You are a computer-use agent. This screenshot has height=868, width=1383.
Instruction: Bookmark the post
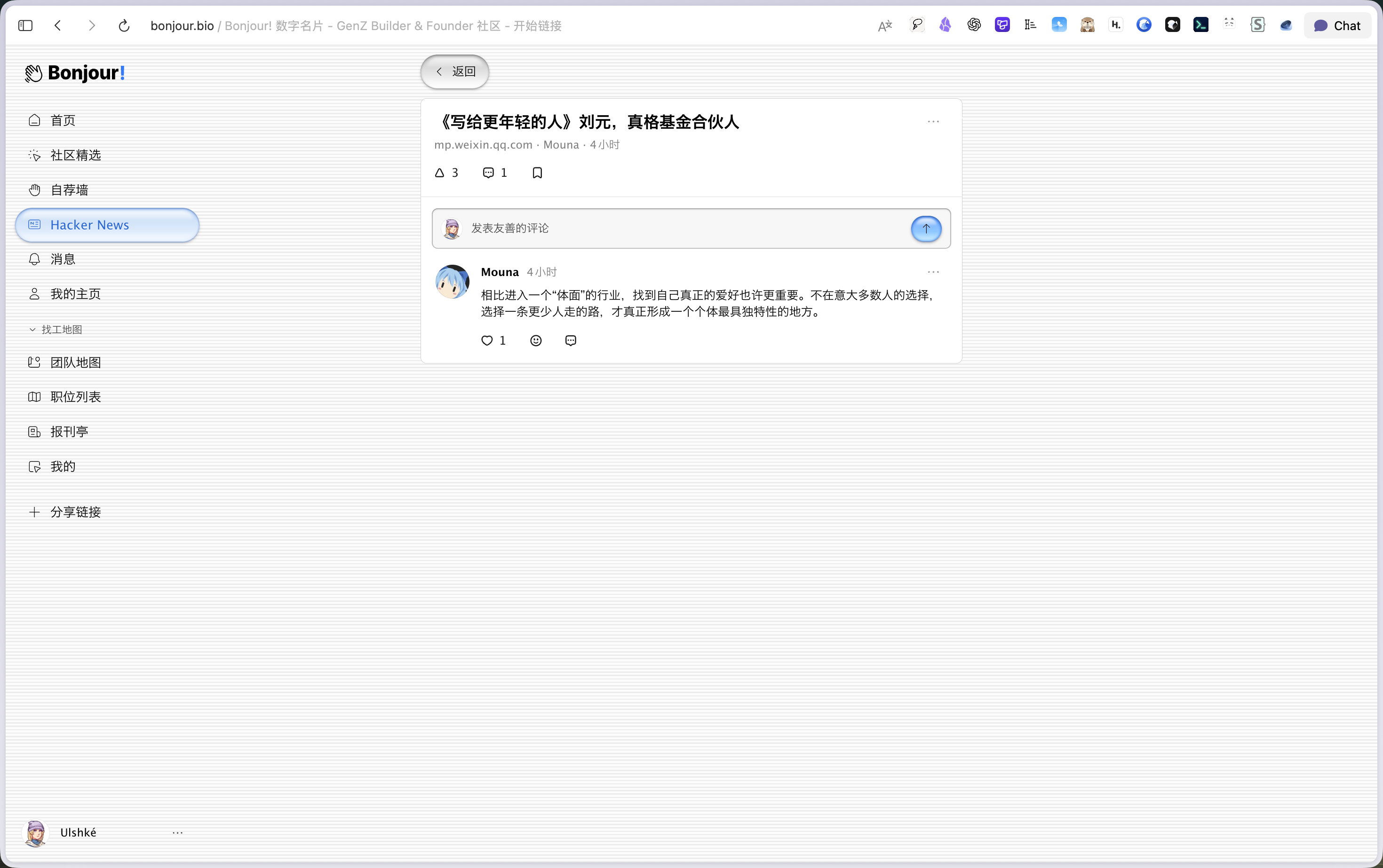[x=537, y=173]
